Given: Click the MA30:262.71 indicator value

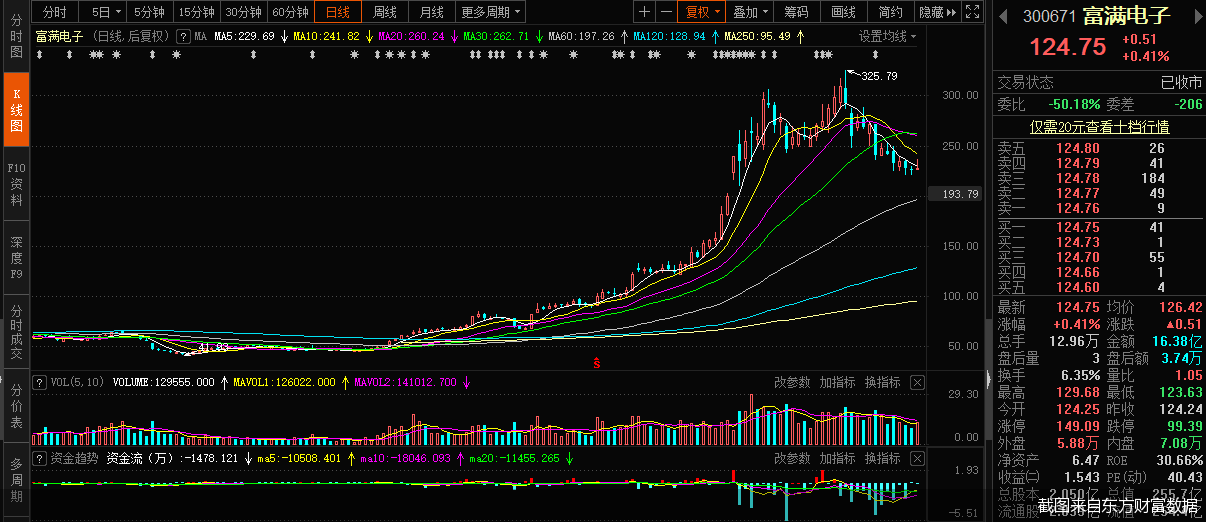Looking at the screenshot, I should click(x=496, y=36).
